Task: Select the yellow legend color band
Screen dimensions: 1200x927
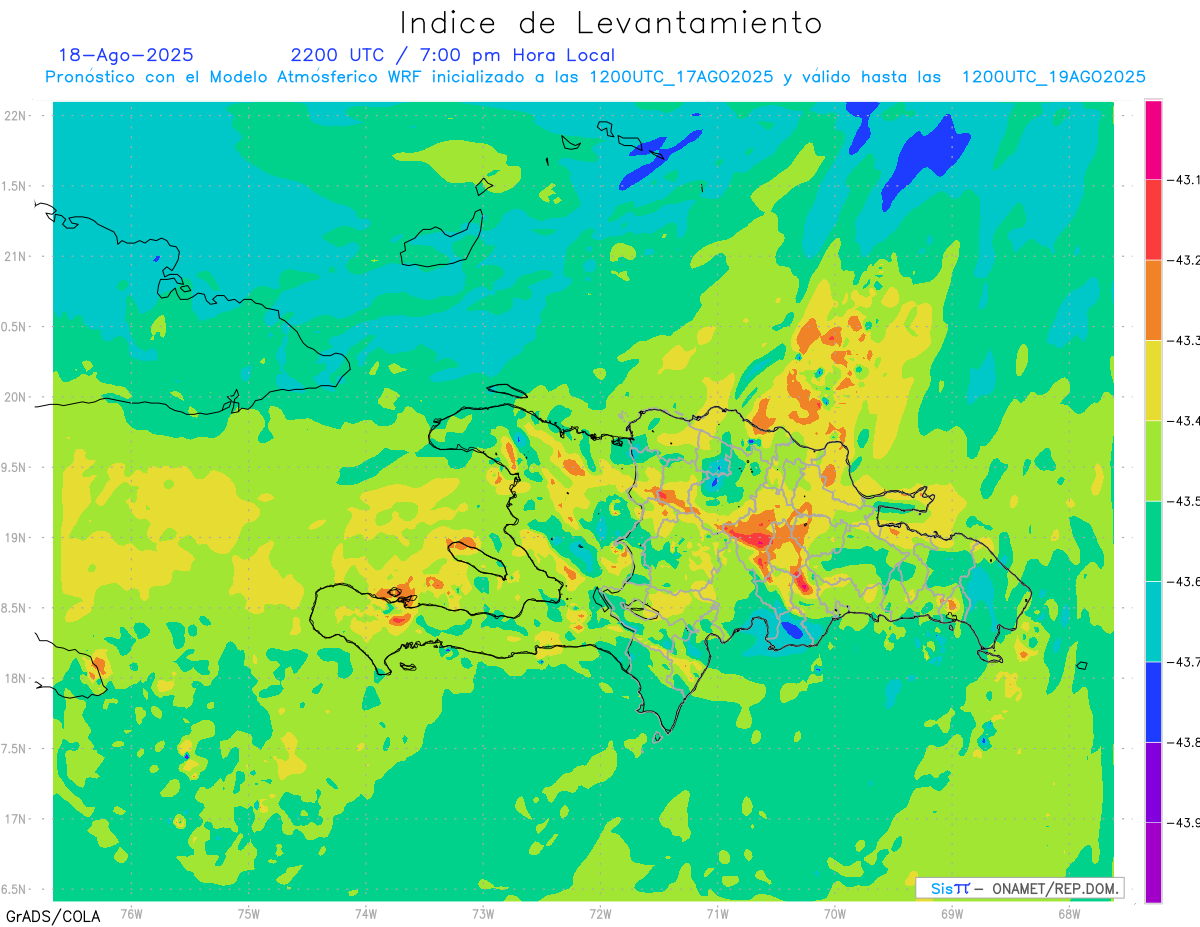Action: (1153, 380)
